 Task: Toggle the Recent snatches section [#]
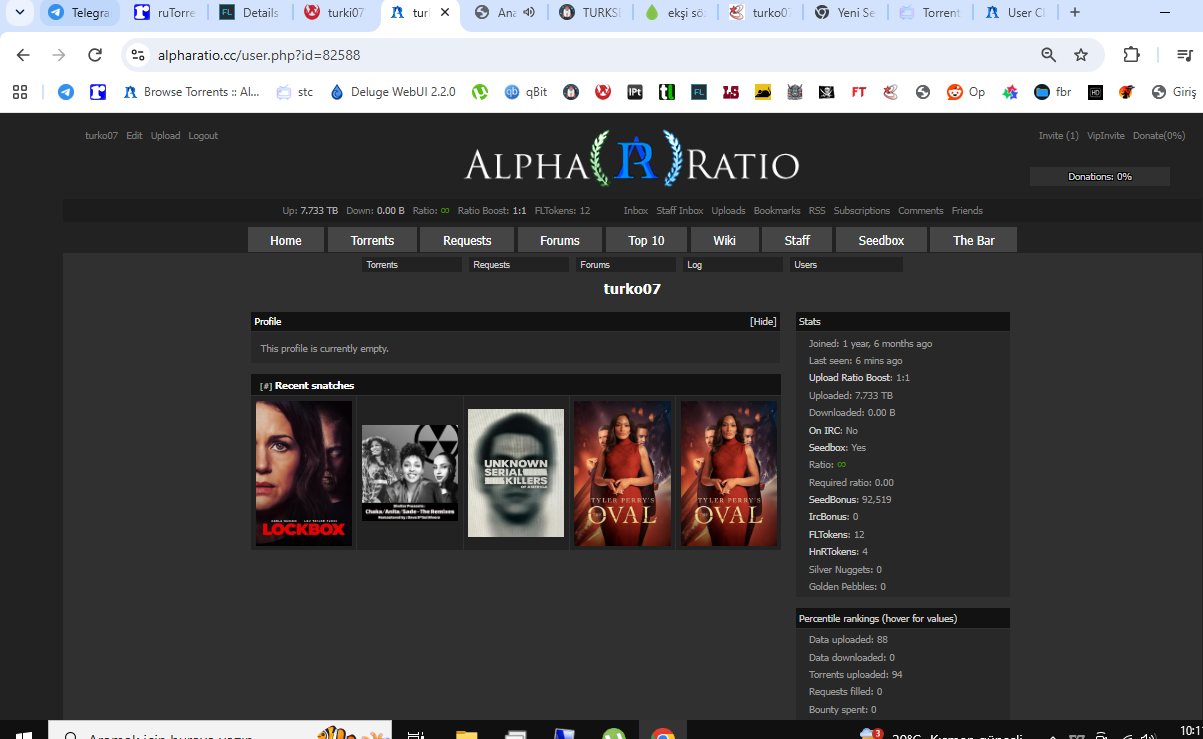266,386
